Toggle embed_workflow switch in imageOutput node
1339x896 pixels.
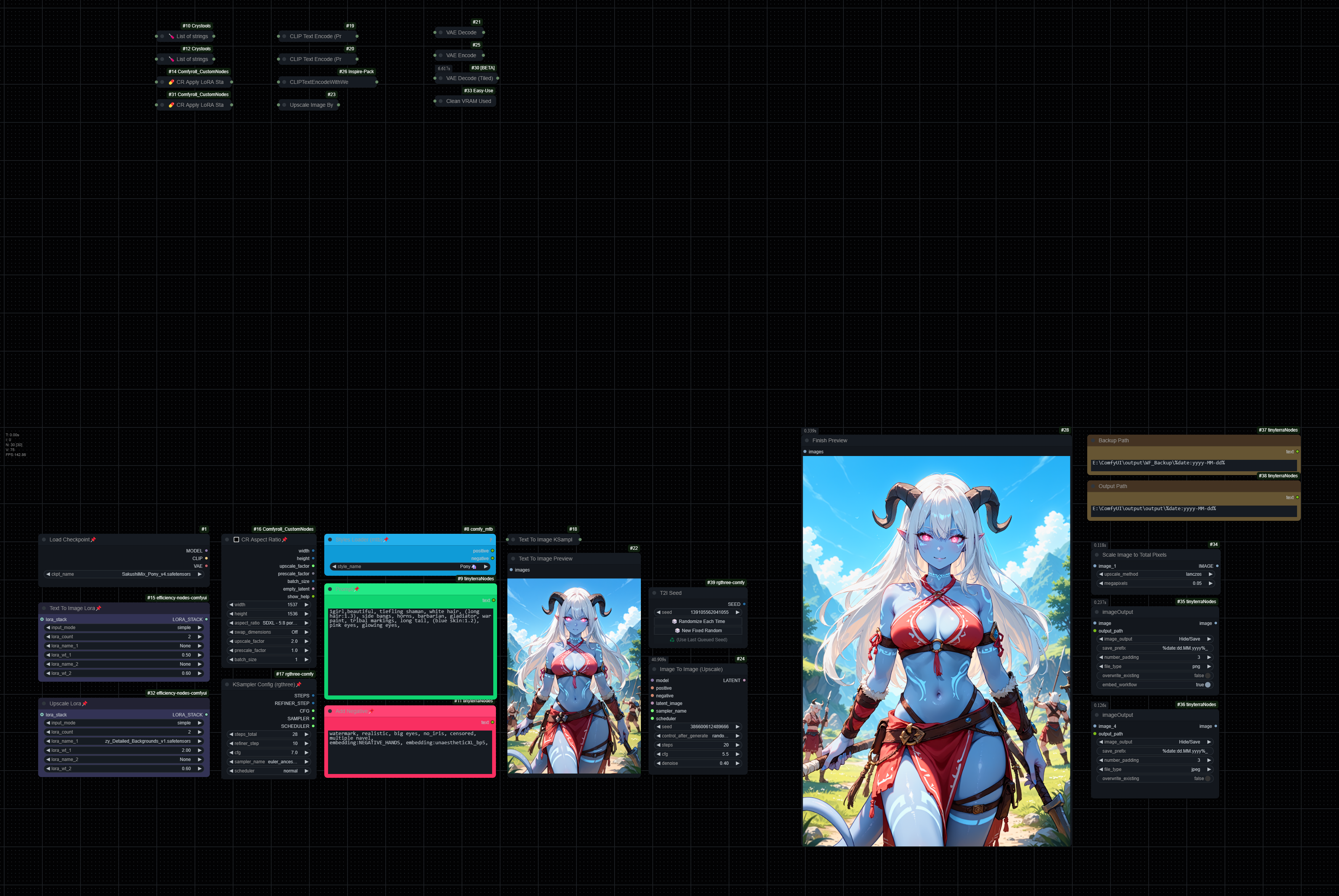tap(1207, 684)
